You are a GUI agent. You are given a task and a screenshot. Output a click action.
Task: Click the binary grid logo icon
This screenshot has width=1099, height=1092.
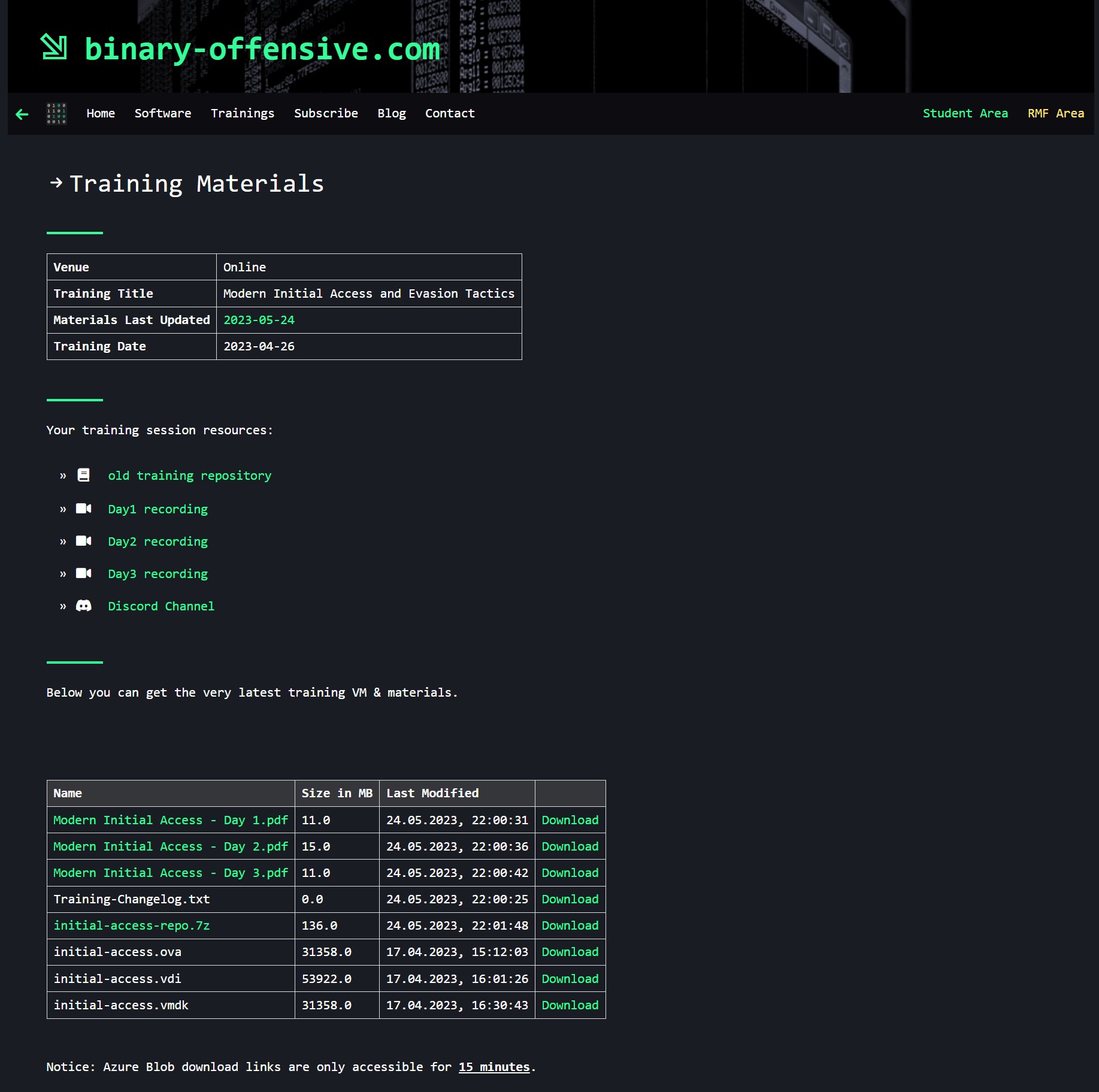pyautogui.click(x=56, y=114)
